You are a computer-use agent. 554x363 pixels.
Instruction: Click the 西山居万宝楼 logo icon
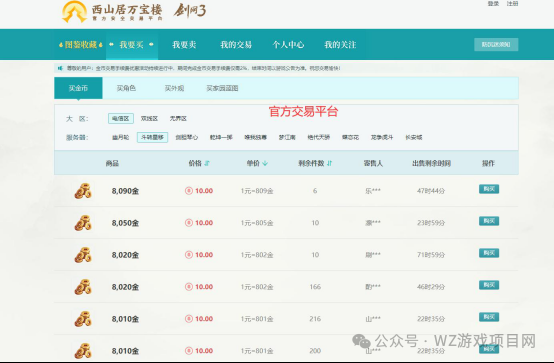[x=74, y=12]
